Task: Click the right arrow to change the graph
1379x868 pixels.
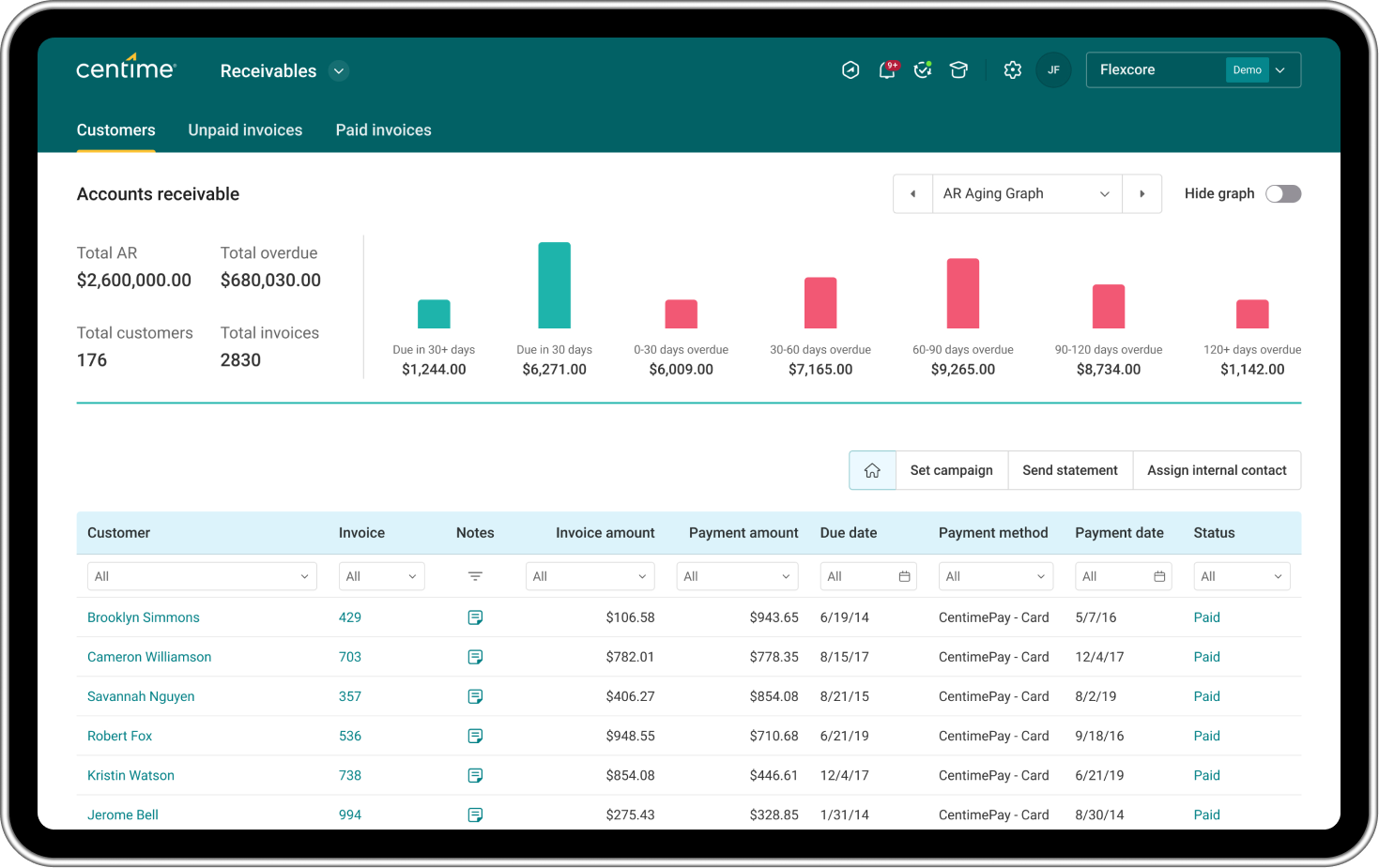Action: 1142,193
